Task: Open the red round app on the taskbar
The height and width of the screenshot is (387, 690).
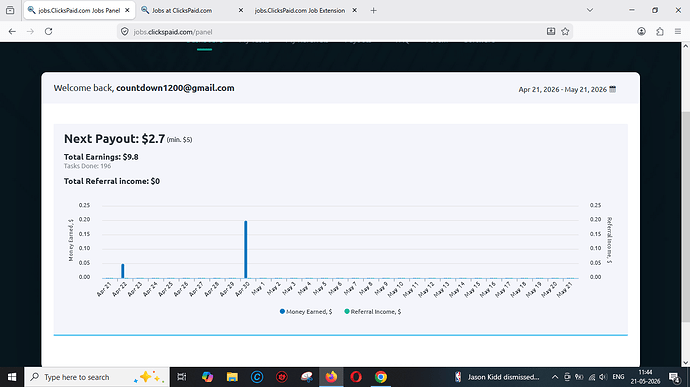Action: click(x=282, y=377)
